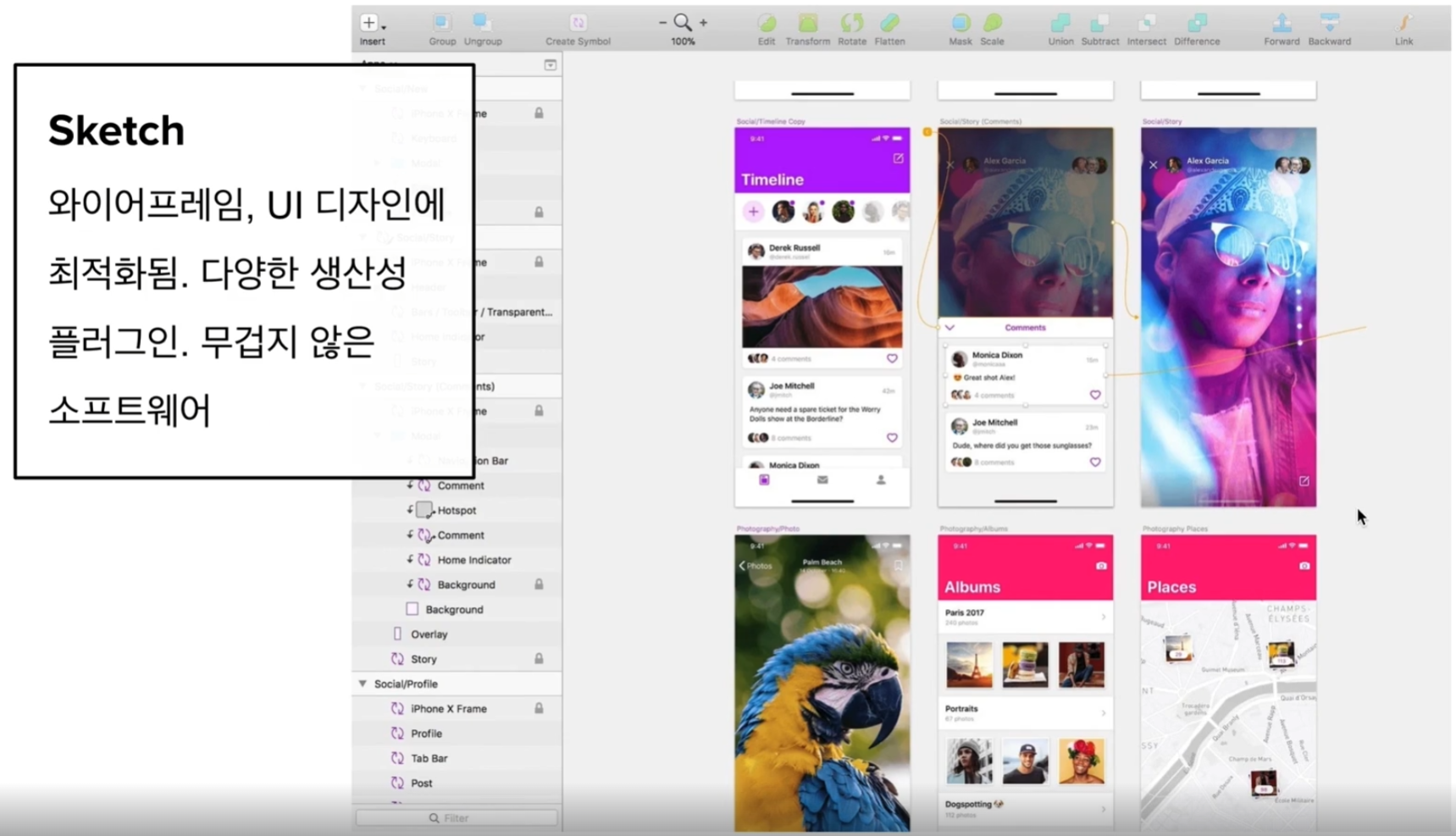Click compose icon in Timeline header
This screenshot has width=1456, height=836.
[898, 158]
